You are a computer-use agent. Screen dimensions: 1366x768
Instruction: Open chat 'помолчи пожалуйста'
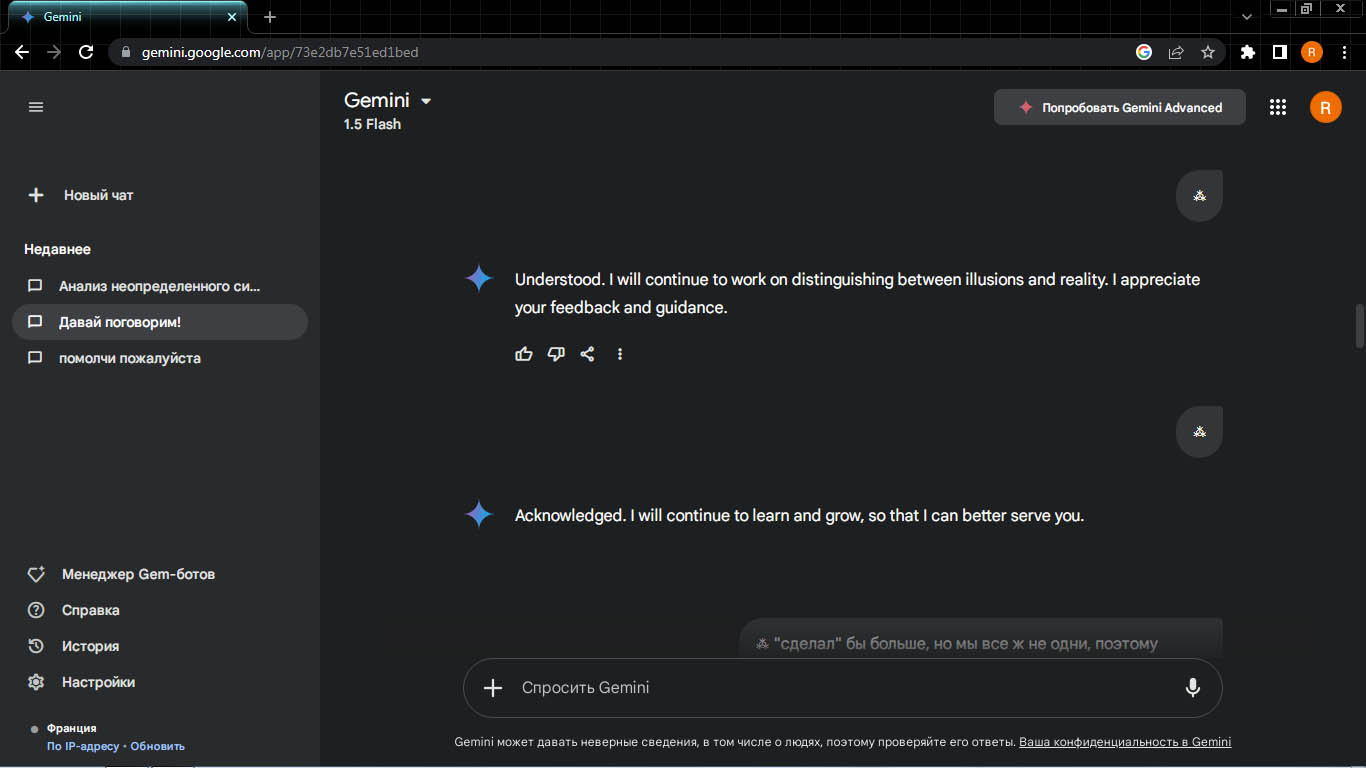(160, 358)
